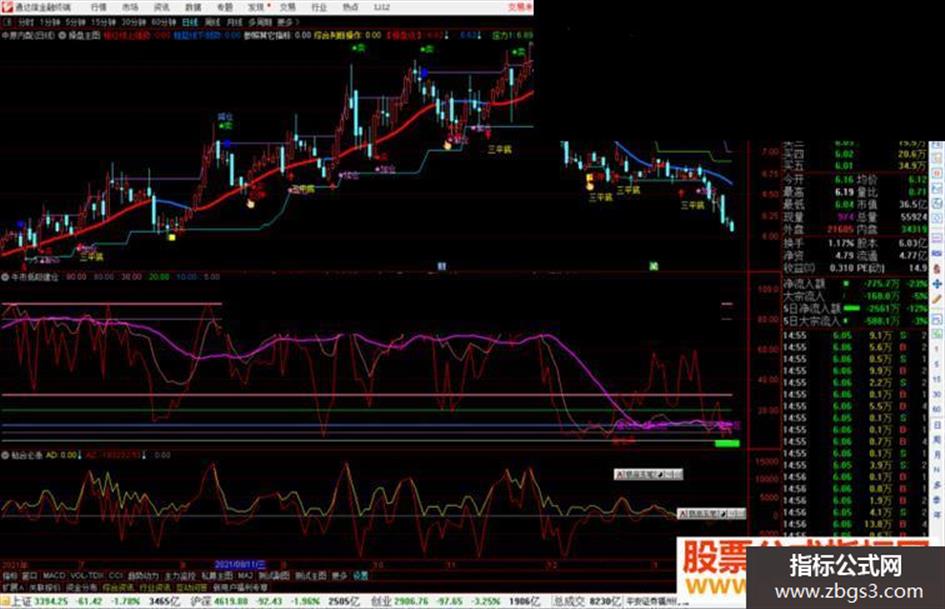Screen dimensions: 945x609
Task: Click the 上证 index value 3394.25
Action: (51, 601)
